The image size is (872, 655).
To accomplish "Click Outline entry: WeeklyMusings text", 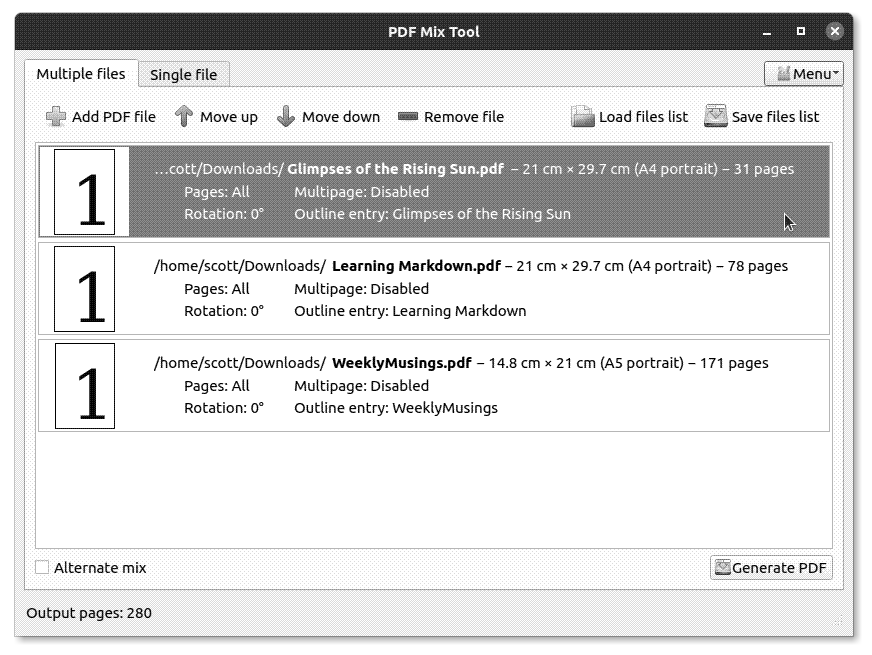I will pyautogui.click(x=396, y=408).
